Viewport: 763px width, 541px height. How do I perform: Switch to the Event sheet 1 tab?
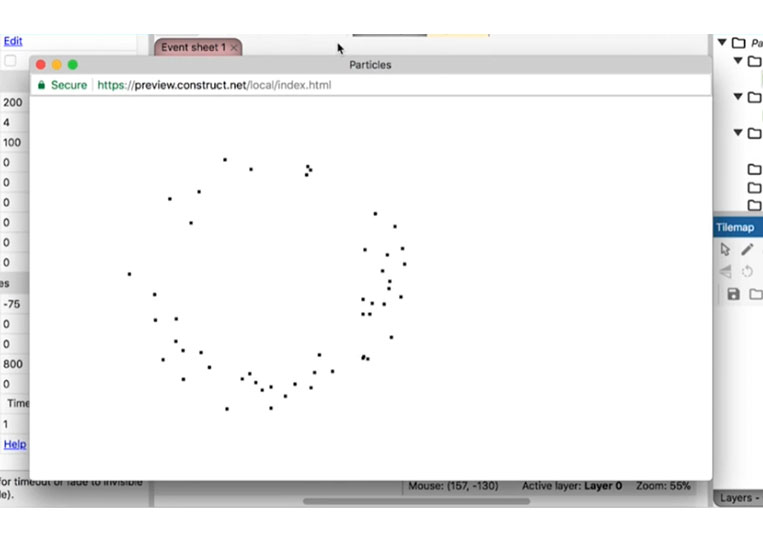click(x=193, y=47)
